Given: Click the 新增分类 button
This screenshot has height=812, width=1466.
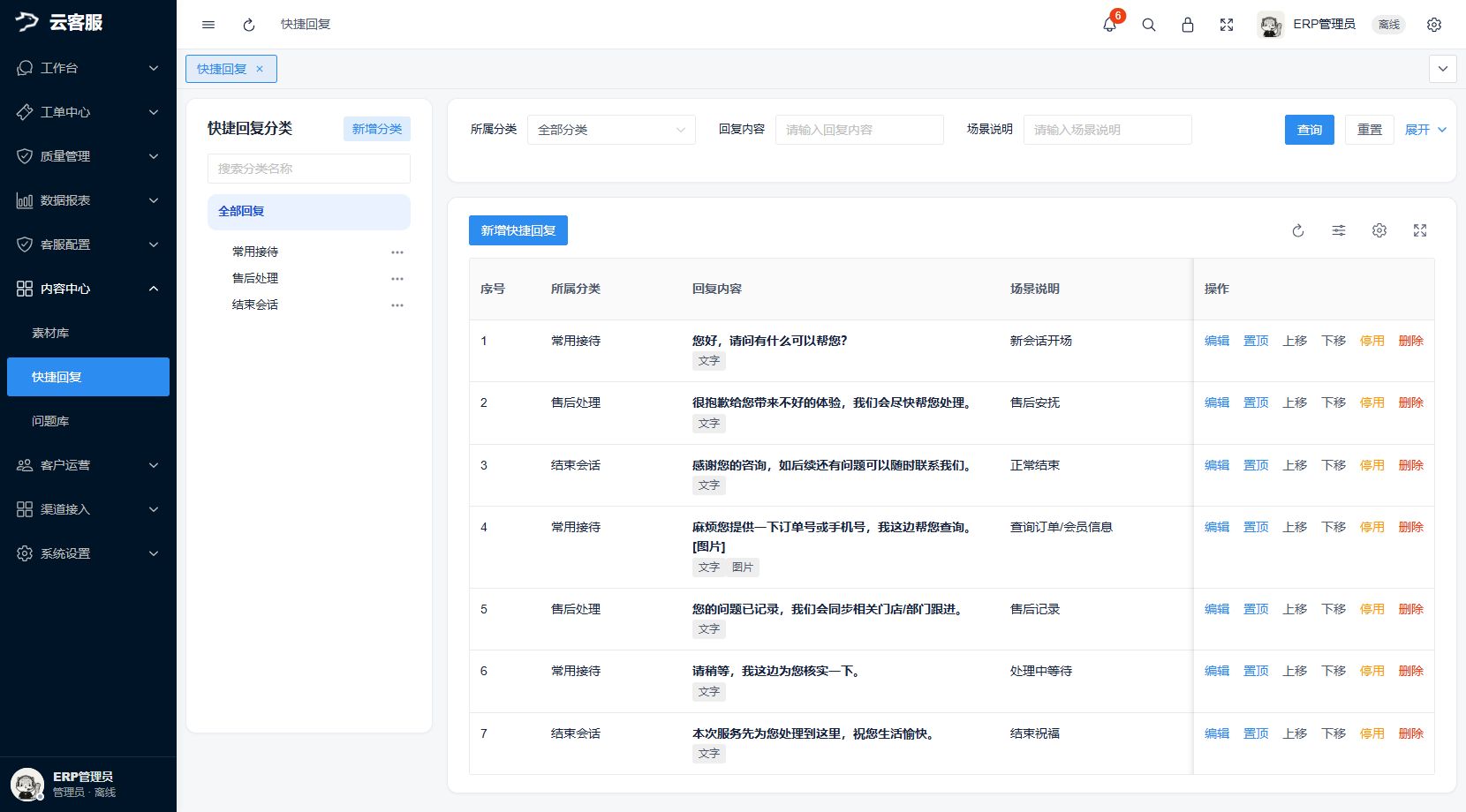Looking at the screenshot, I should (377, 129).
